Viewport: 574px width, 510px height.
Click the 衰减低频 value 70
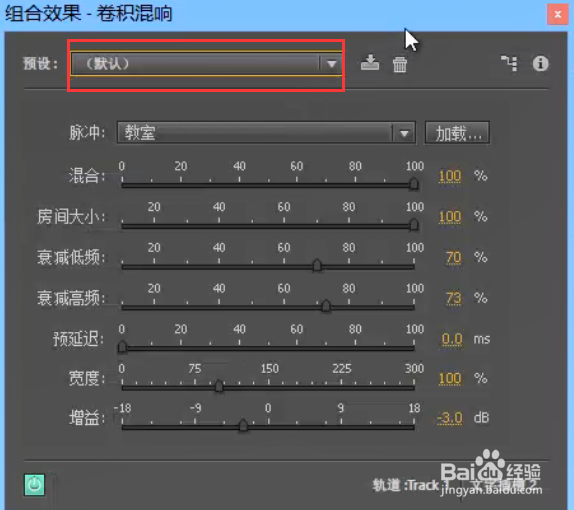coord(454,257)
